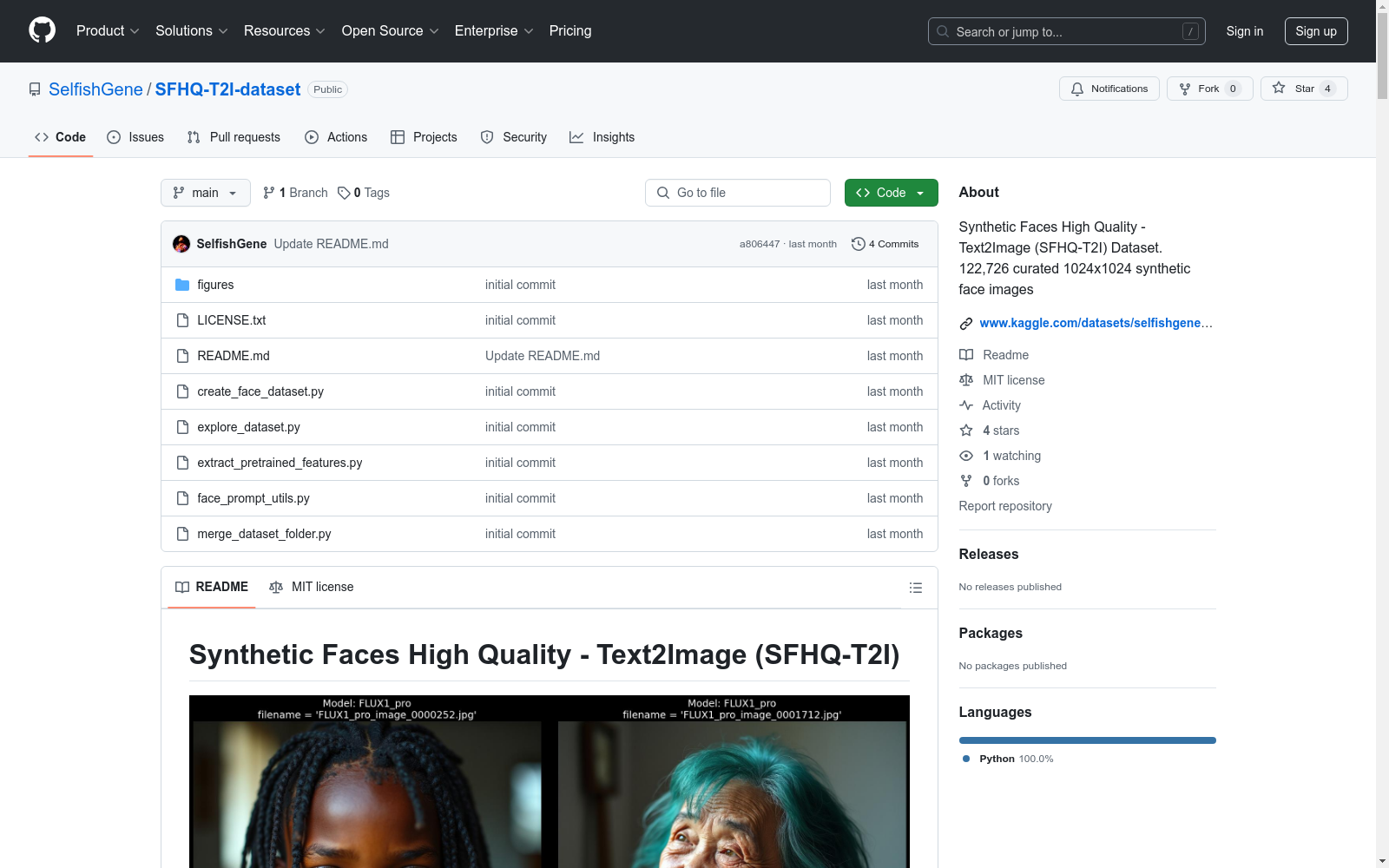
Task: Click the Python language progress bar
Action: pos(1088,740)
